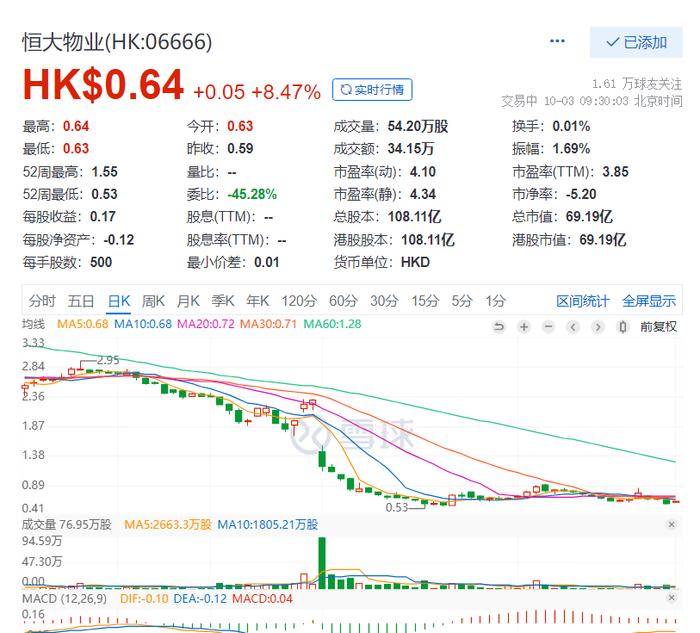Click the +8.47% change percentage

pyautogui.click(x=286, y=92)
